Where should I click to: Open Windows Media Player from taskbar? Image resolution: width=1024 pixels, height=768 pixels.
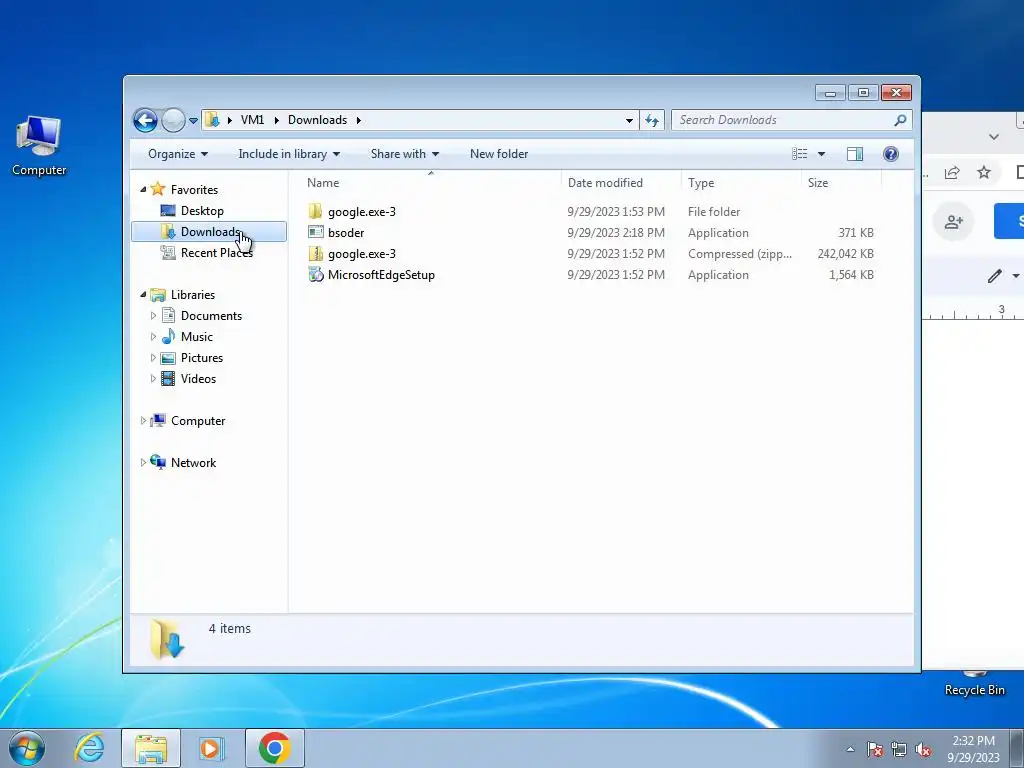[x=212, y=748]
